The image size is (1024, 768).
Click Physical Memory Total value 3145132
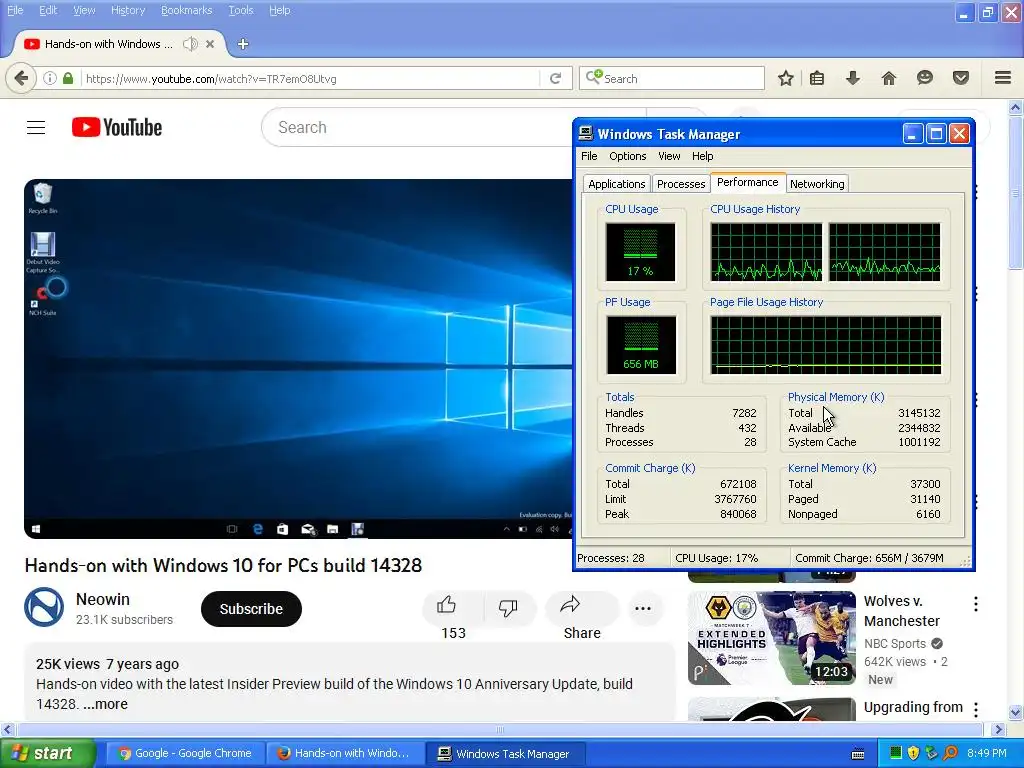pyautogui.click(x=919, y=413)
